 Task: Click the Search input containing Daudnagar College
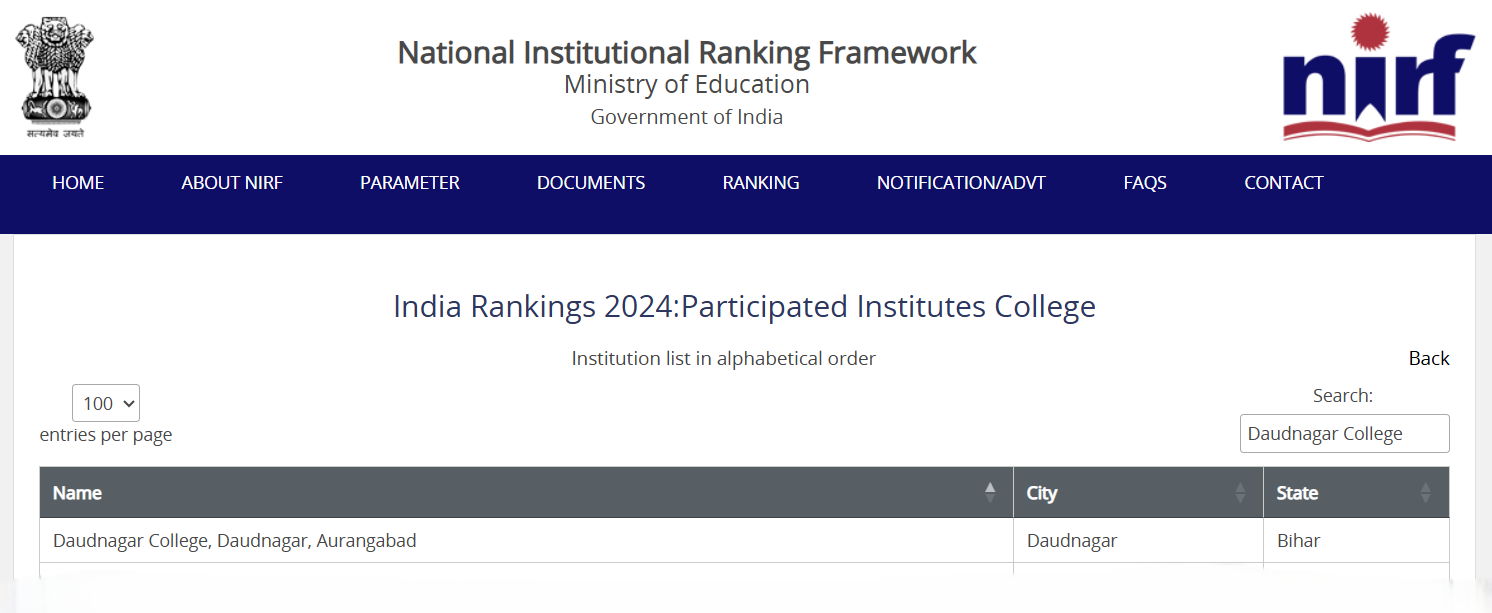coord(1345,433)
